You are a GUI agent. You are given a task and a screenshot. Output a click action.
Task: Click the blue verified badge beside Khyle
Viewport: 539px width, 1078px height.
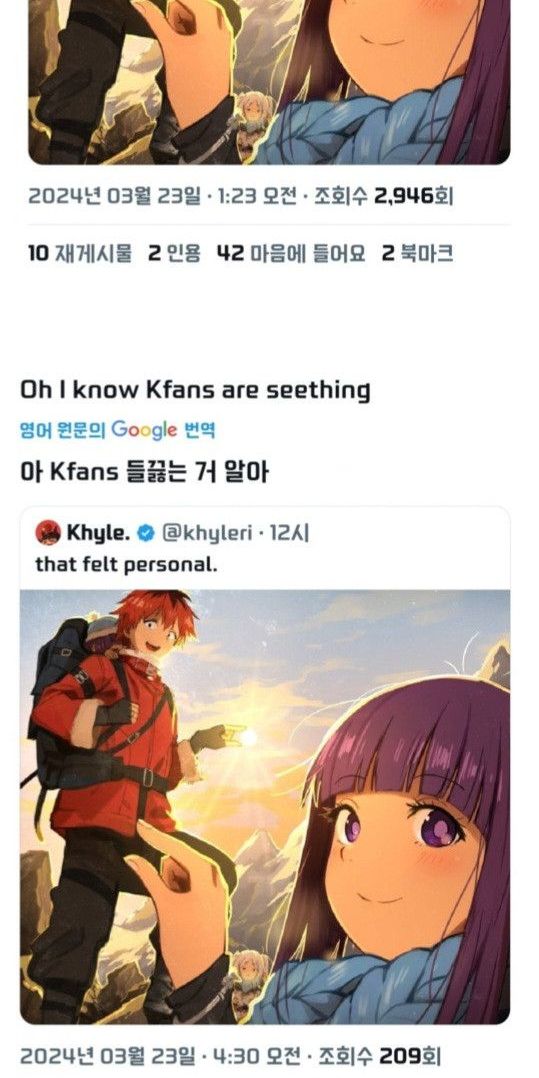click(x=145, y=532)
